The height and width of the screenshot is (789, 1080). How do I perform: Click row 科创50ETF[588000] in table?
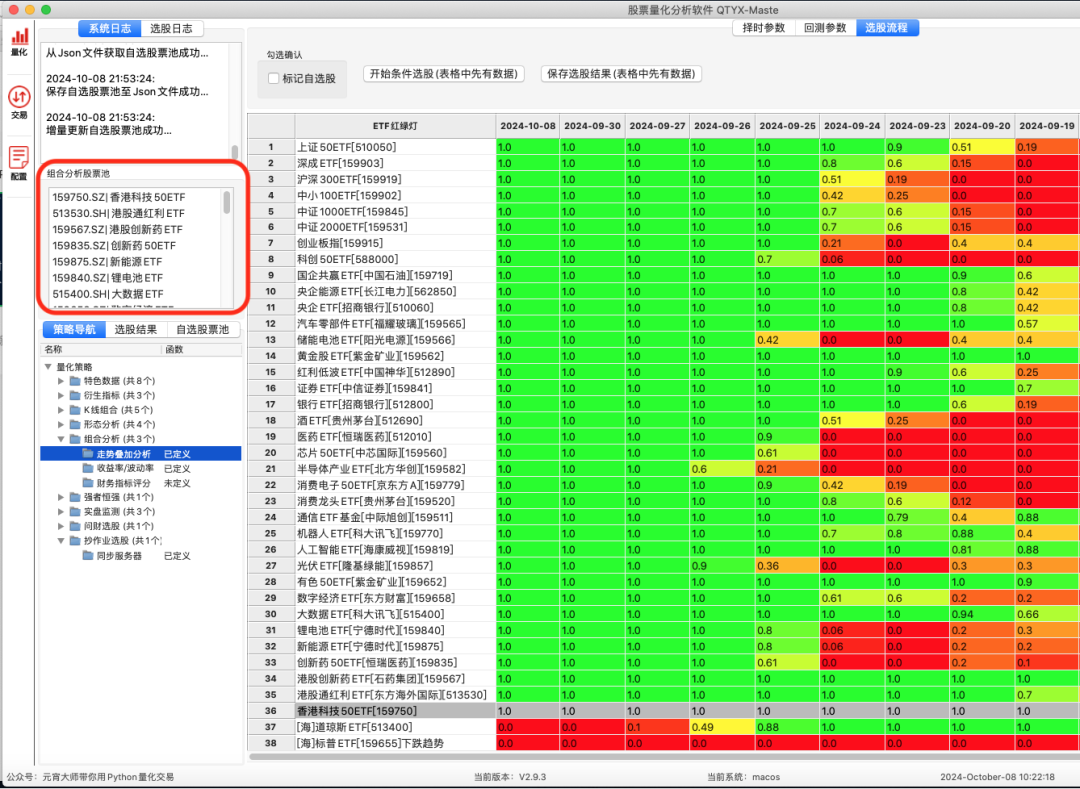click(395, 260)
